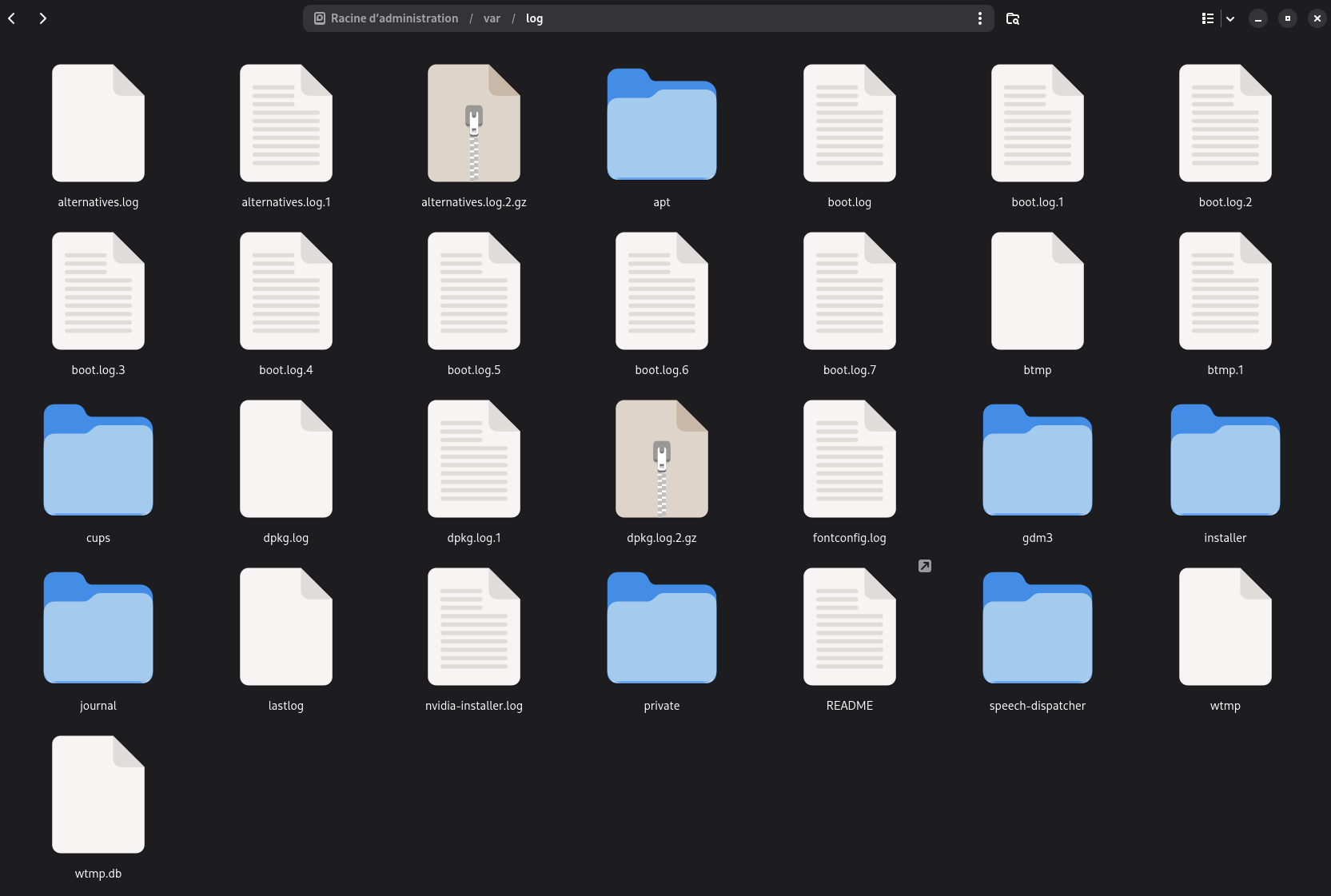Select the cups folder
The width and height of the screenshot is (1331, 896).
(x=98, y=460)
